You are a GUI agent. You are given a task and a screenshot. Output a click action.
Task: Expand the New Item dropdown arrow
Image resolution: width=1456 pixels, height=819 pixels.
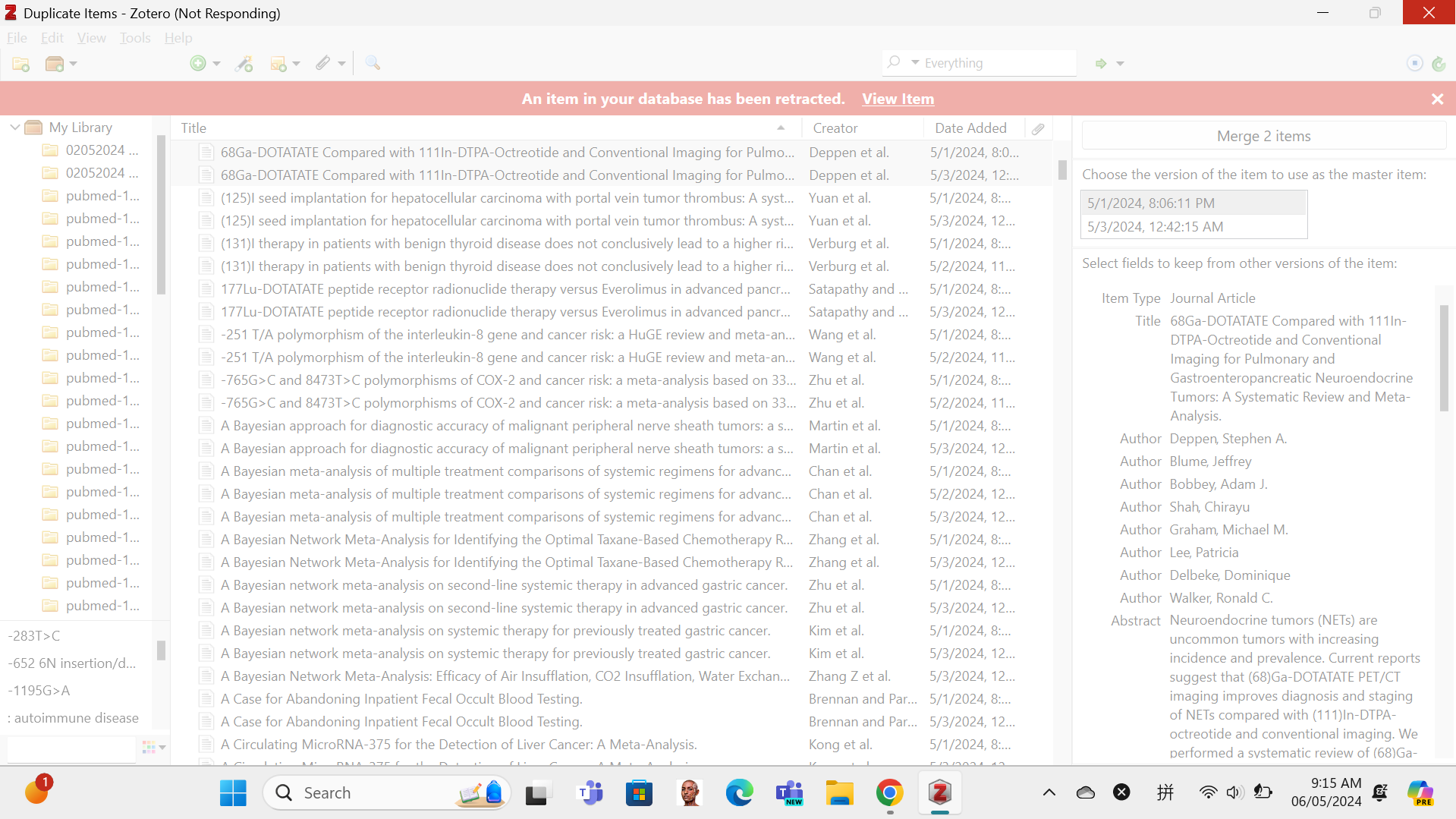pos(217,64)
